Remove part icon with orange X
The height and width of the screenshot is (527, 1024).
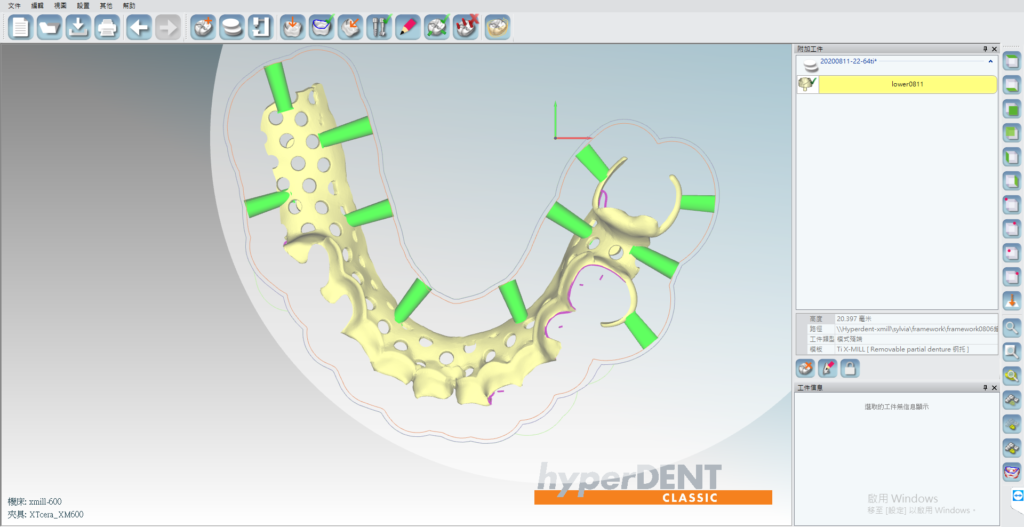pos(805,368)
